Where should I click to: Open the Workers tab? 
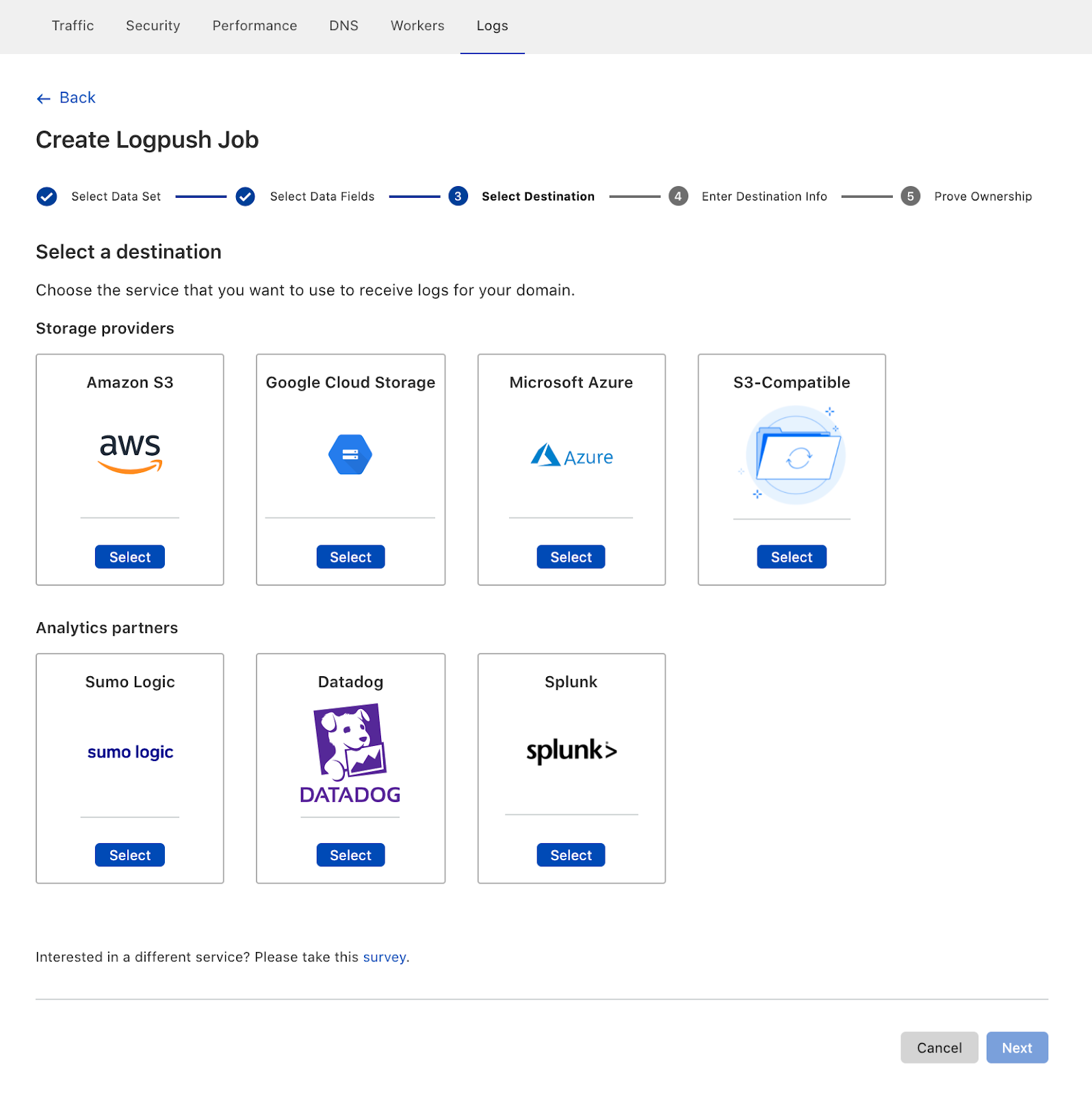417,26
